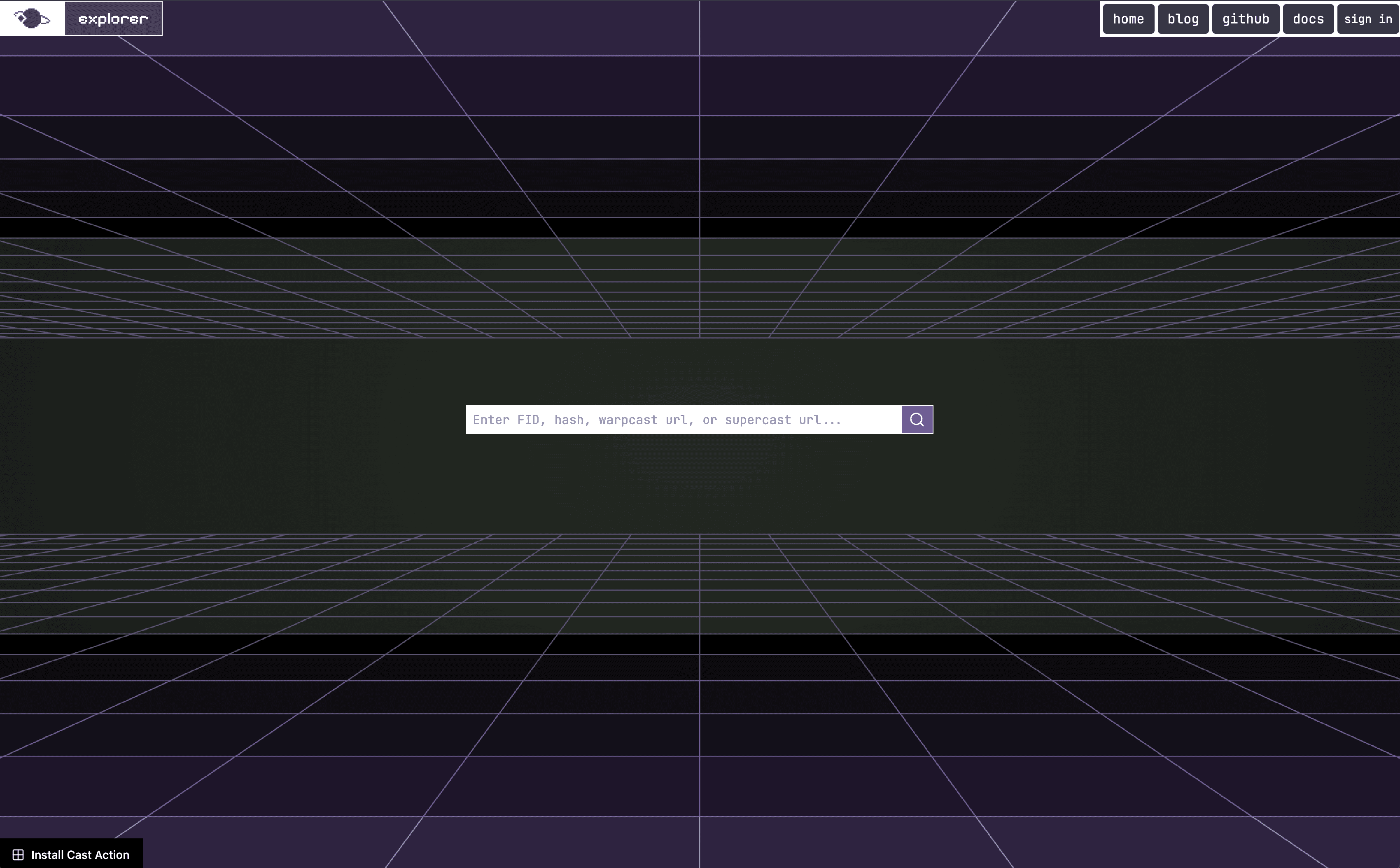Click the blog navigation button
This screenshot has height=868, width=1400.
[1183, 19]
